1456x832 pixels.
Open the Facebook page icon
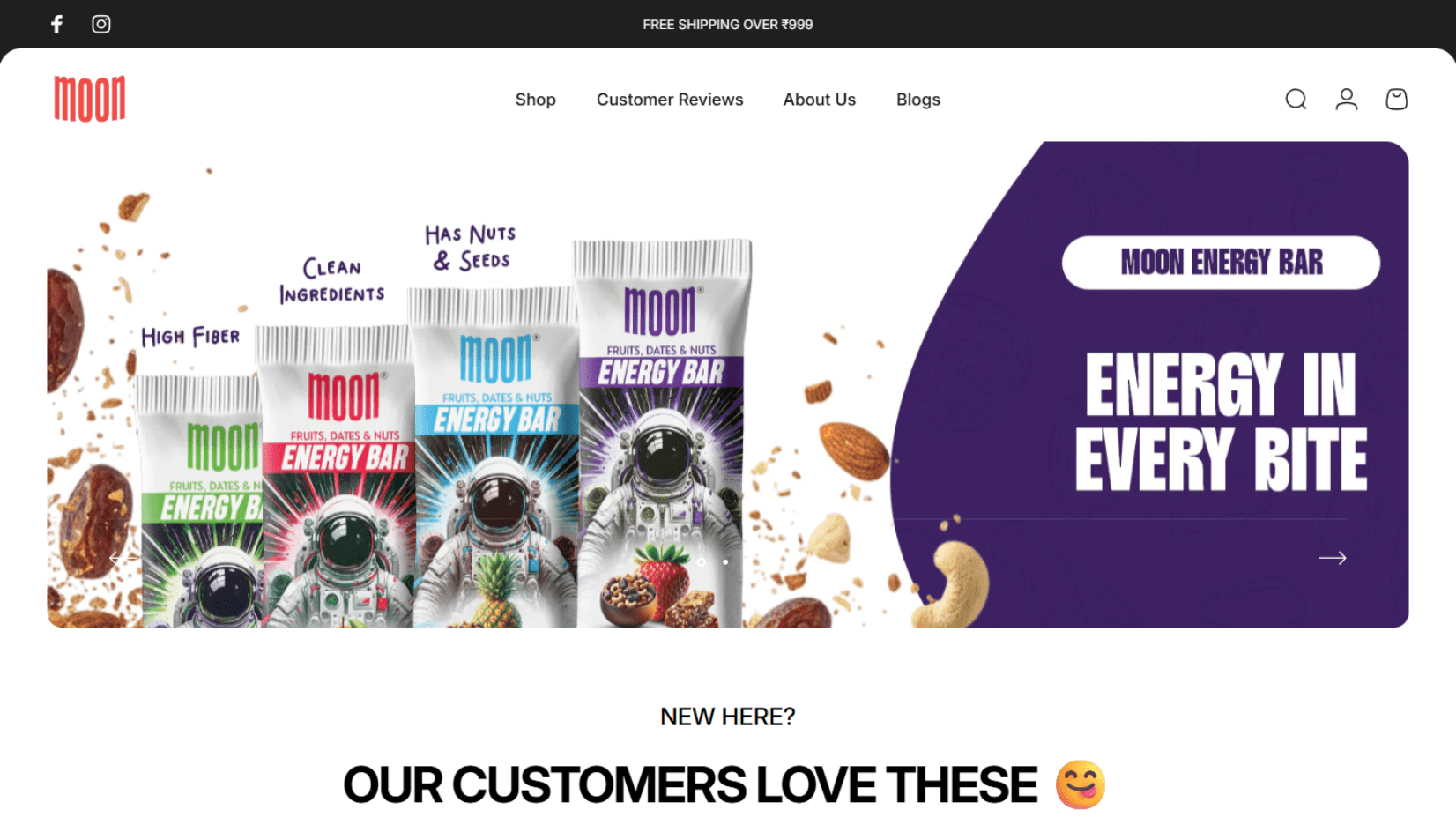(x=56, y=24)
